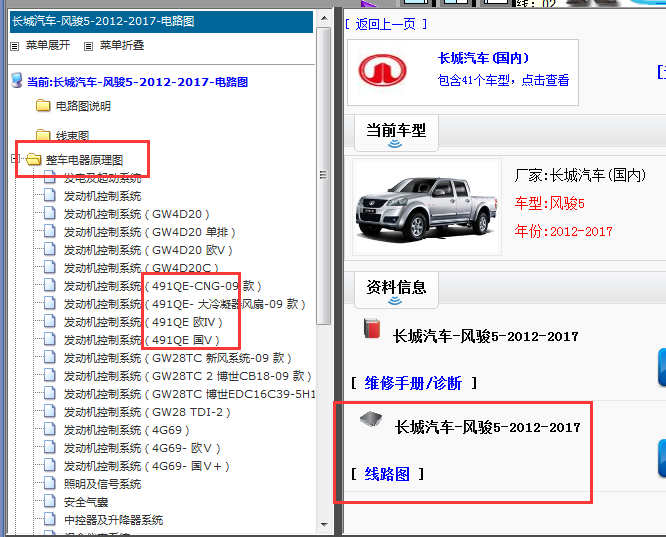Click 菜单展开 menu text
This screenshot has width=666, height=537.
48,45
